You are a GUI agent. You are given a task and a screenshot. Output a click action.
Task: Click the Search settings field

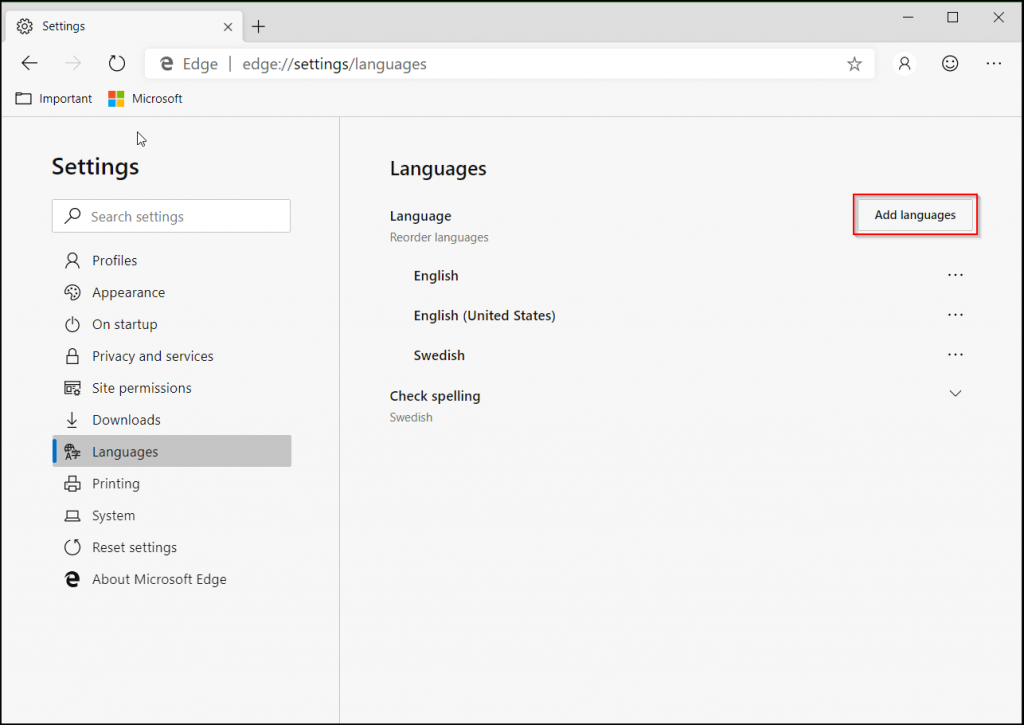171,216
